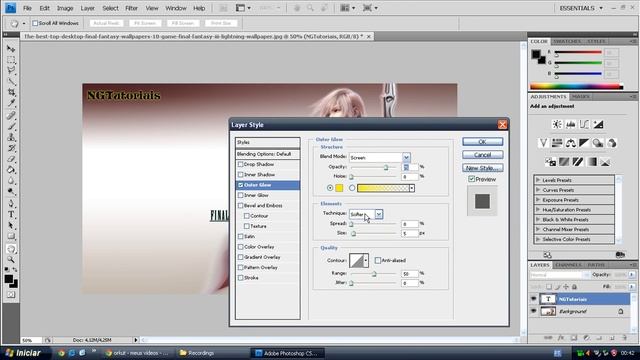
Task: Switch to the Channels tab
Action: [x=568, y=265]
